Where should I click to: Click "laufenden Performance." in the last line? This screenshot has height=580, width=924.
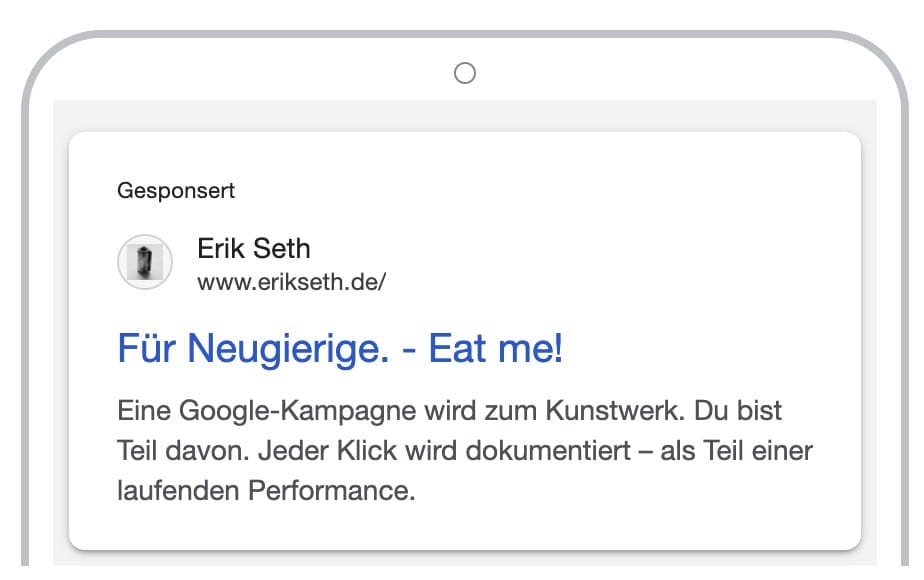click(x=266, y=492)
